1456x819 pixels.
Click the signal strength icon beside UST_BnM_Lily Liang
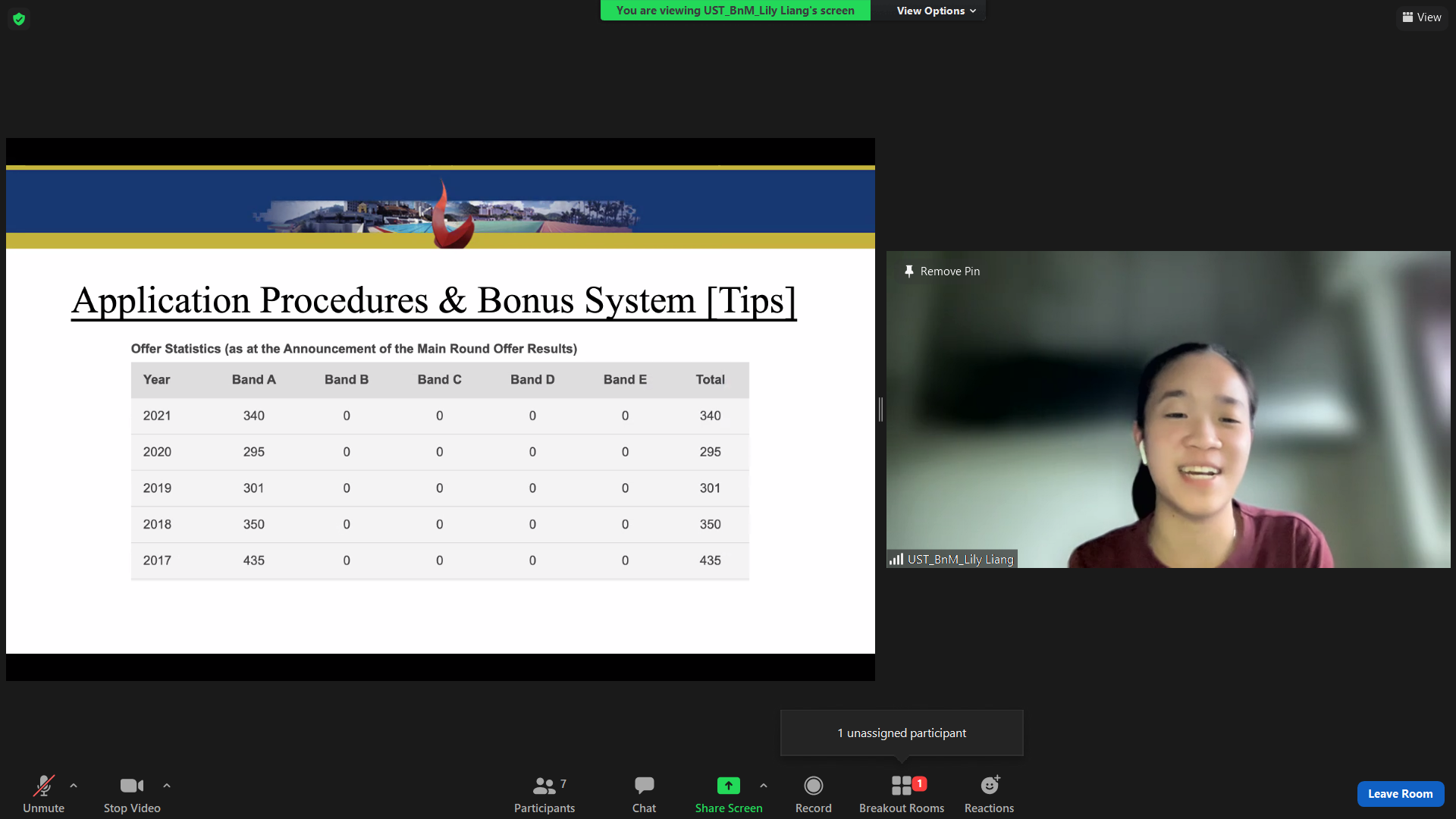tap(896, 560)
